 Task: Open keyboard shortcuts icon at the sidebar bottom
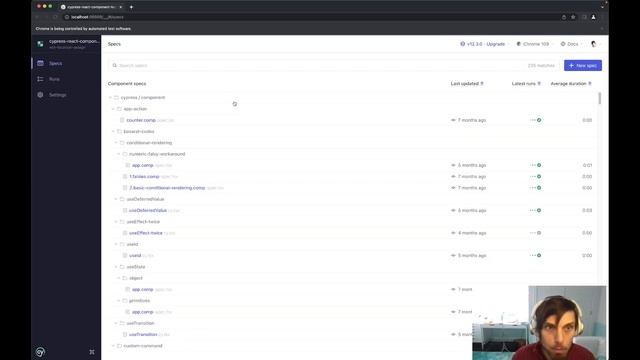(x=92, y=352)
